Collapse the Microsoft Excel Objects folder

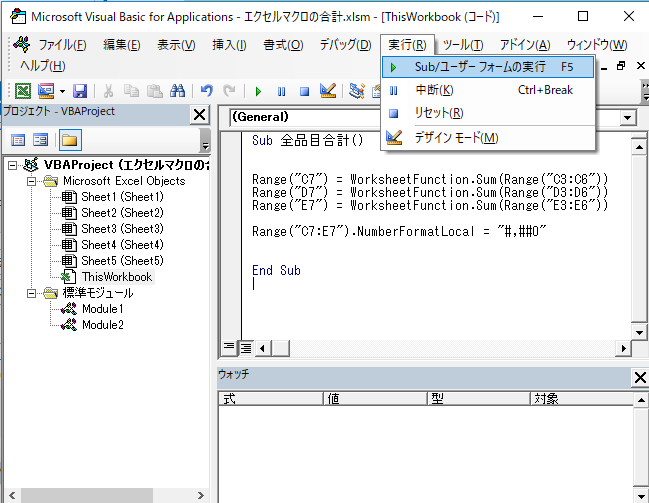tap(31, 181)
